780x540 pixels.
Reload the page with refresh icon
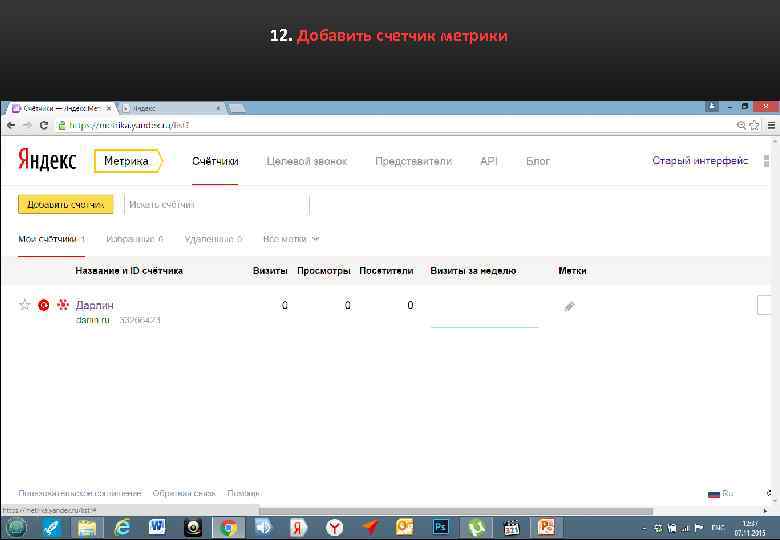tap(44, 125)
